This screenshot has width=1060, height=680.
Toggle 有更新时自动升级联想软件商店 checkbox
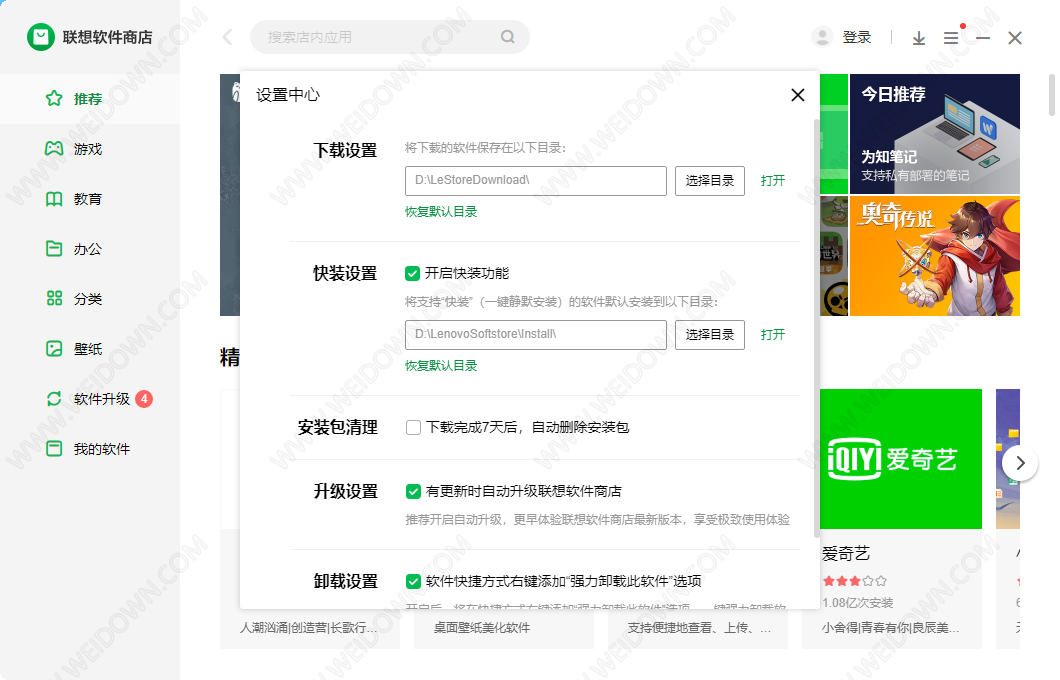413,491
